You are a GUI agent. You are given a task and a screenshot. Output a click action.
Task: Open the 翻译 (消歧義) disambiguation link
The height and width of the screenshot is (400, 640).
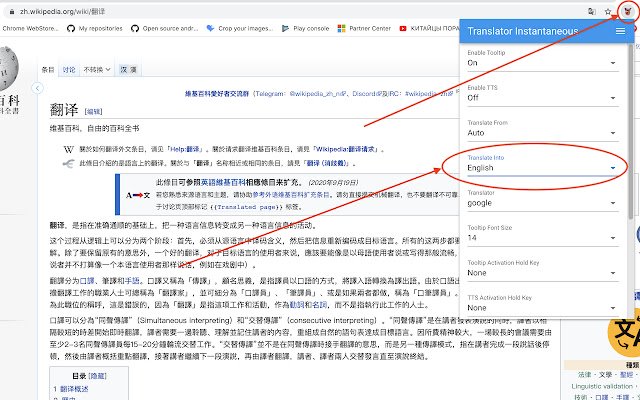(x=328, y=163)
